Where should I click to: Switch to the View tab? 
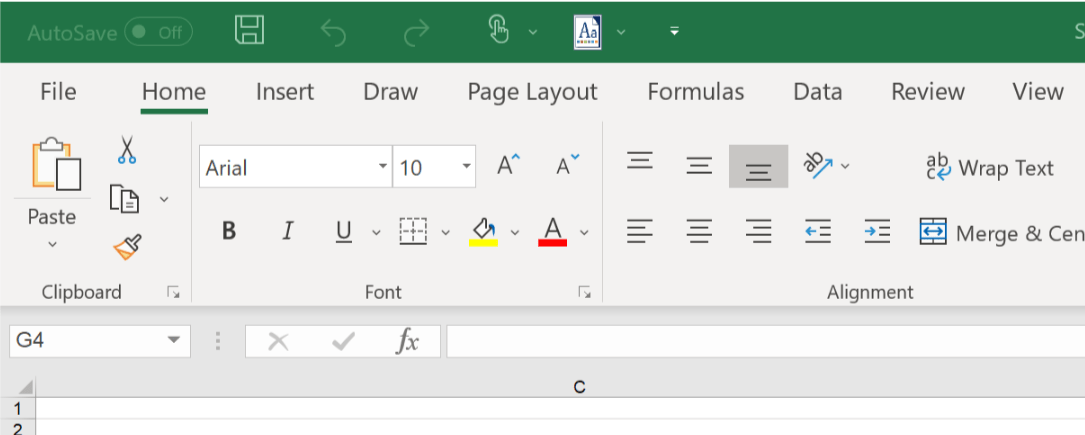[1038, 92]
